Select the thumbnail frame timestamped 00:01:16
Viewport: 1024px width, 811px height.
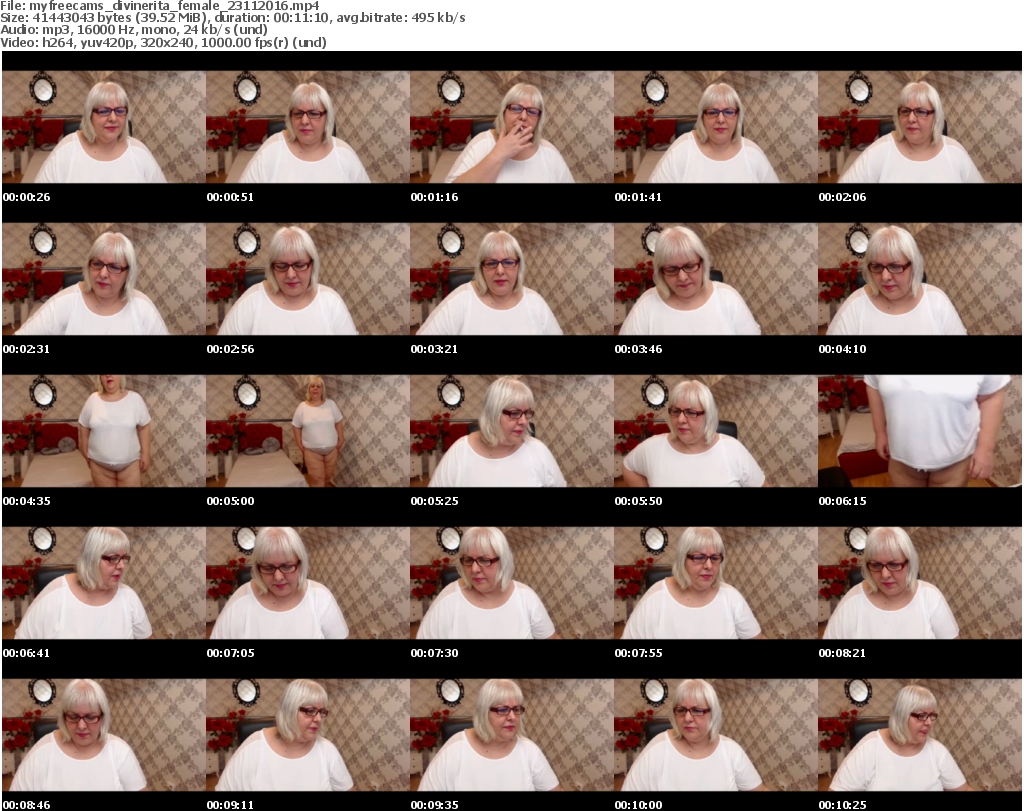pyautogui.click(x=511, y=127)
